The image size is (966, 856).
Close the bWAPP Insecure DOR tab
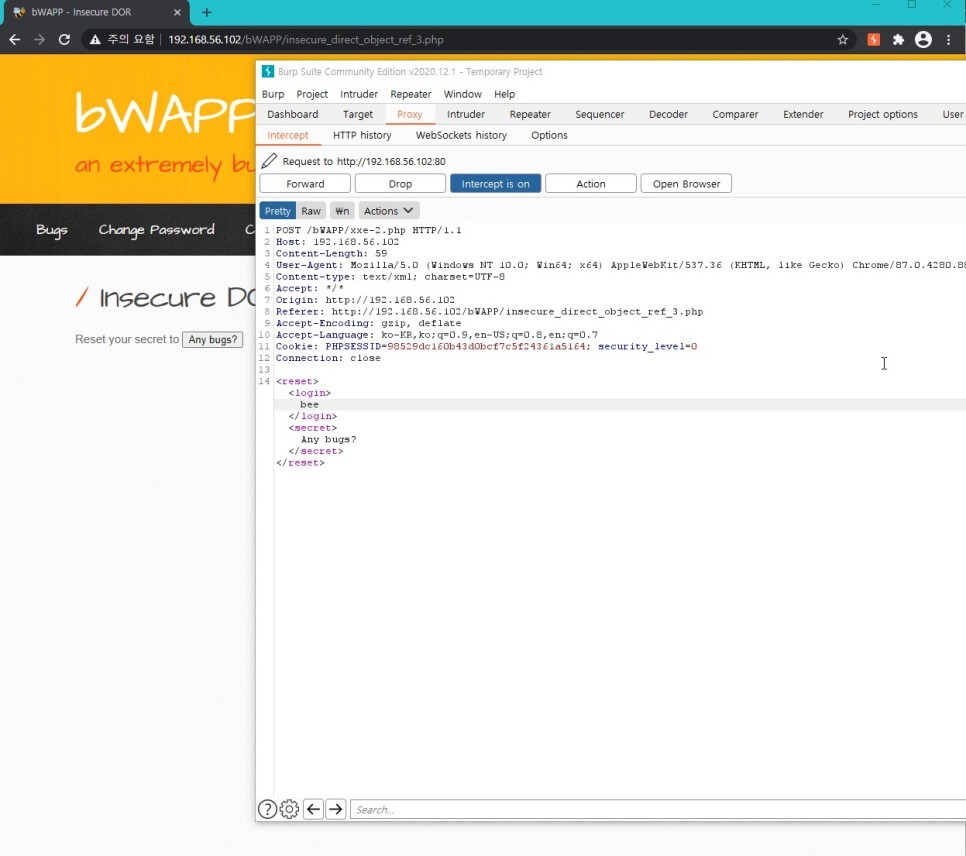pos(177,12)
